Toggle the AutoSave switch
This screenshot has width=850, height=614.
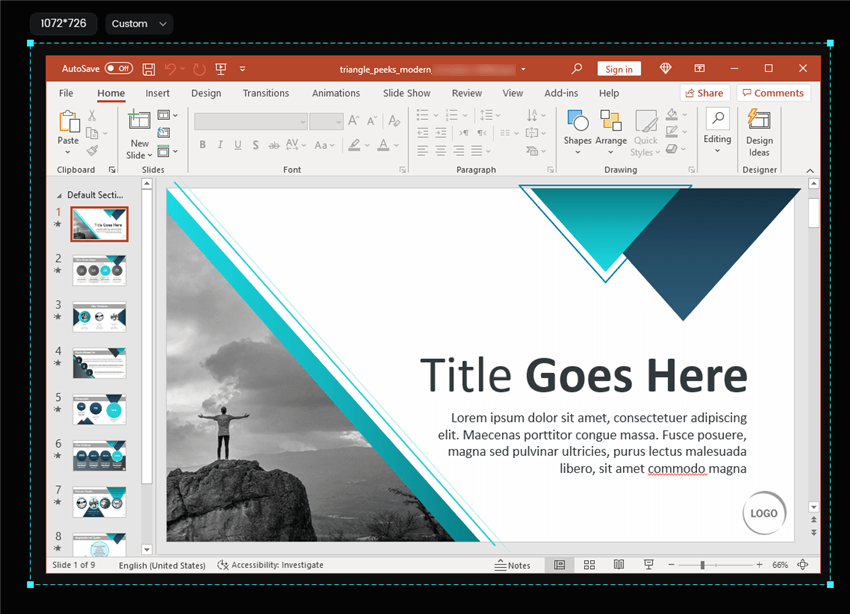119,69
